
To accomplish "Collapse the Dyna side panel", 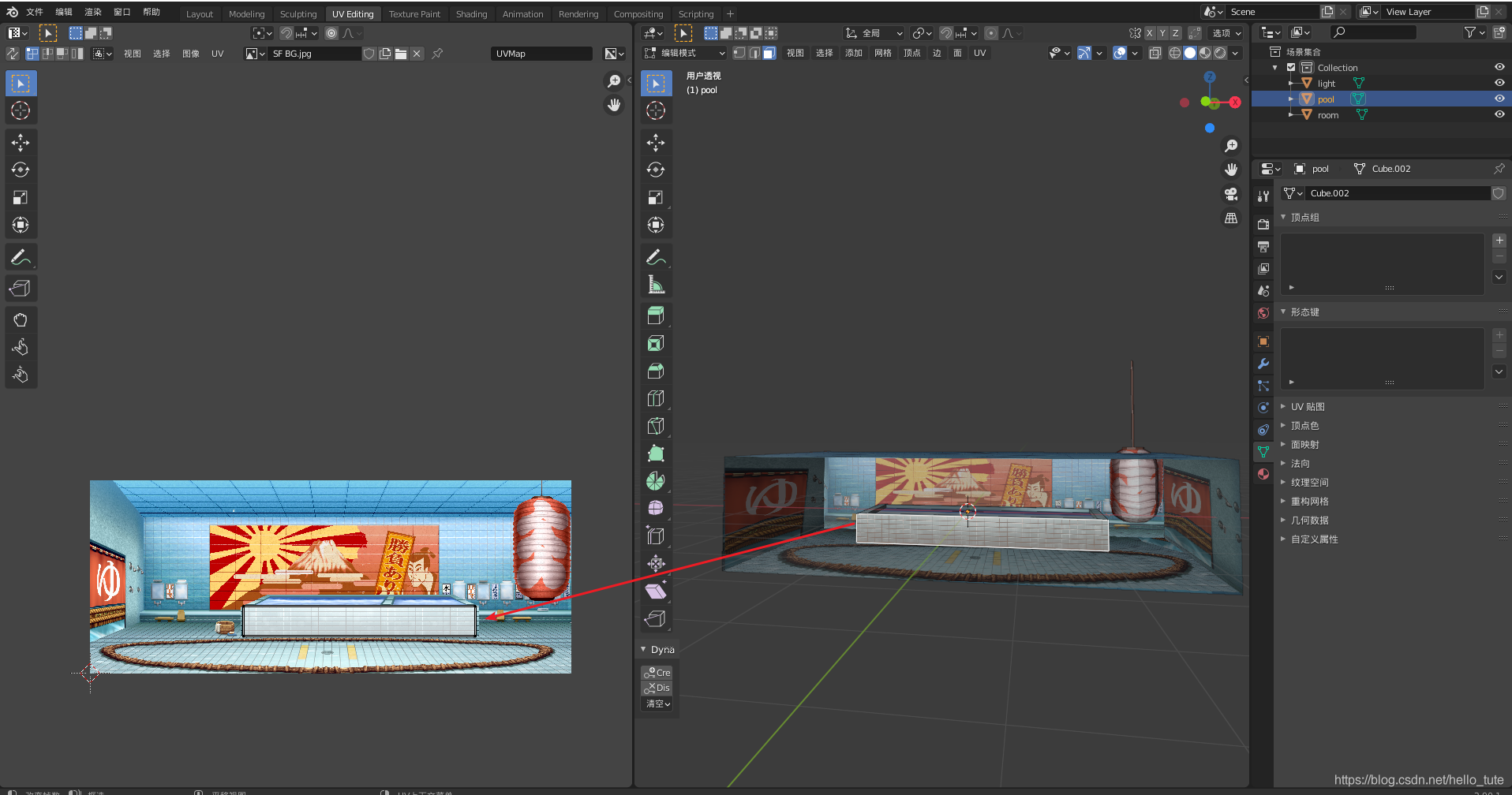I will coord(657,649).
